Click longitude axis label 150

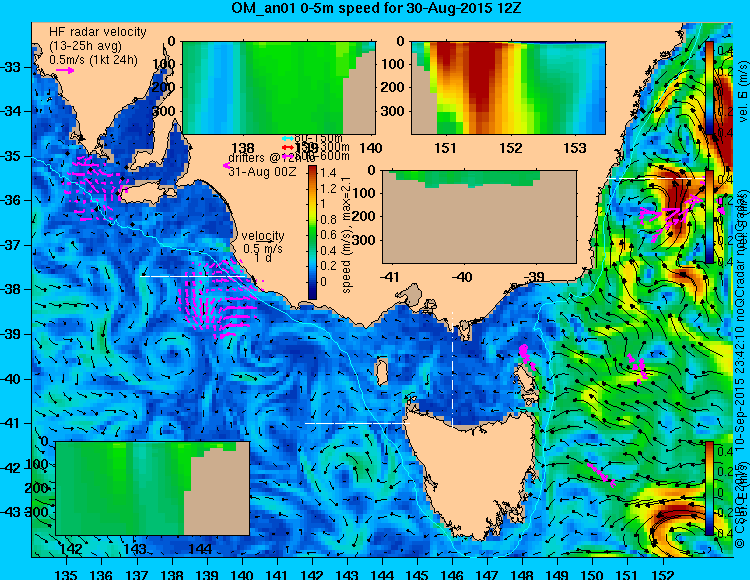[593, 574]
